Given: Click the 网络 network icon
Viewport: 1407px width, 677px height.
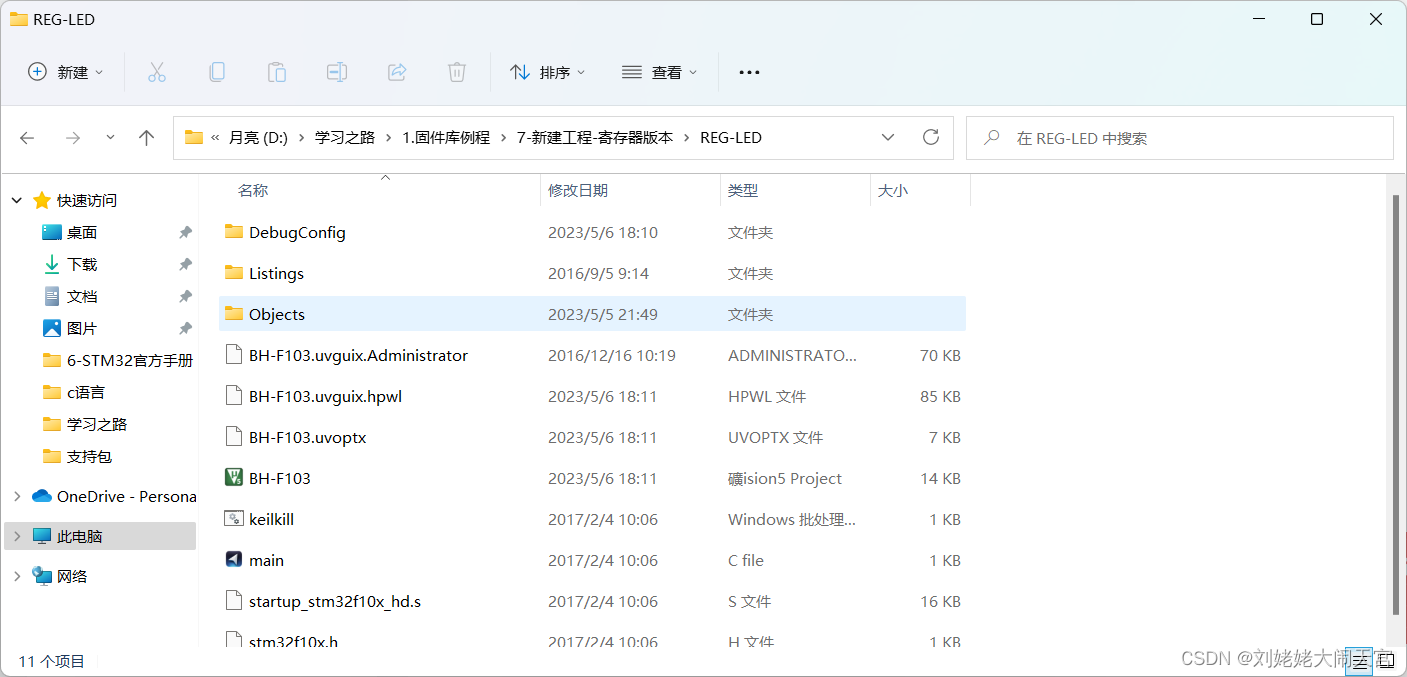Looking at the screenshot, I should click(x=42, y=576).
